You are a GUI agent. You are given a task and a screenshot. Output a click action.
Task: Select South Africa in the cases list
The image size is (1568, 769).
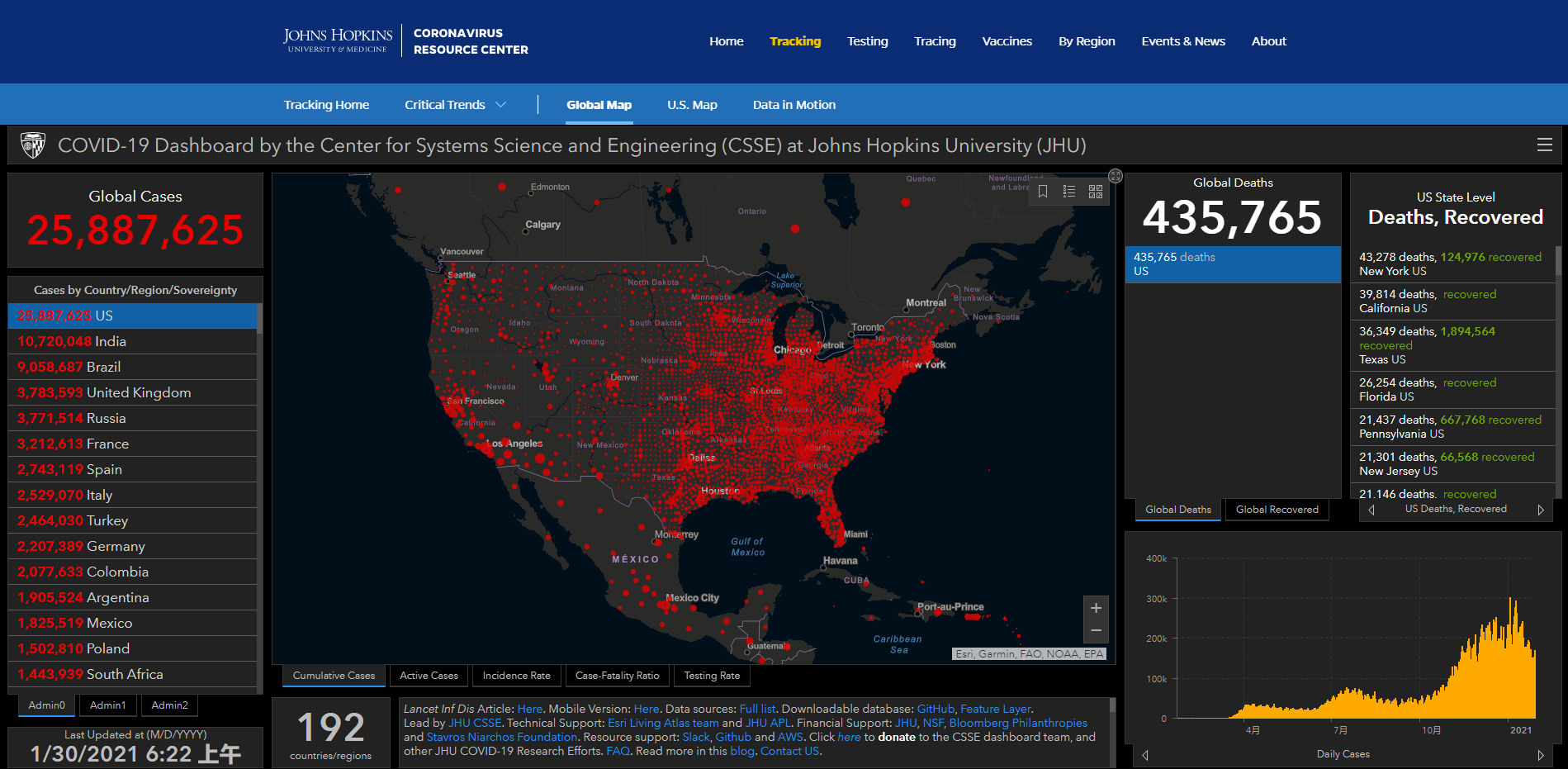pyautogui.click(x=132, y=674)
